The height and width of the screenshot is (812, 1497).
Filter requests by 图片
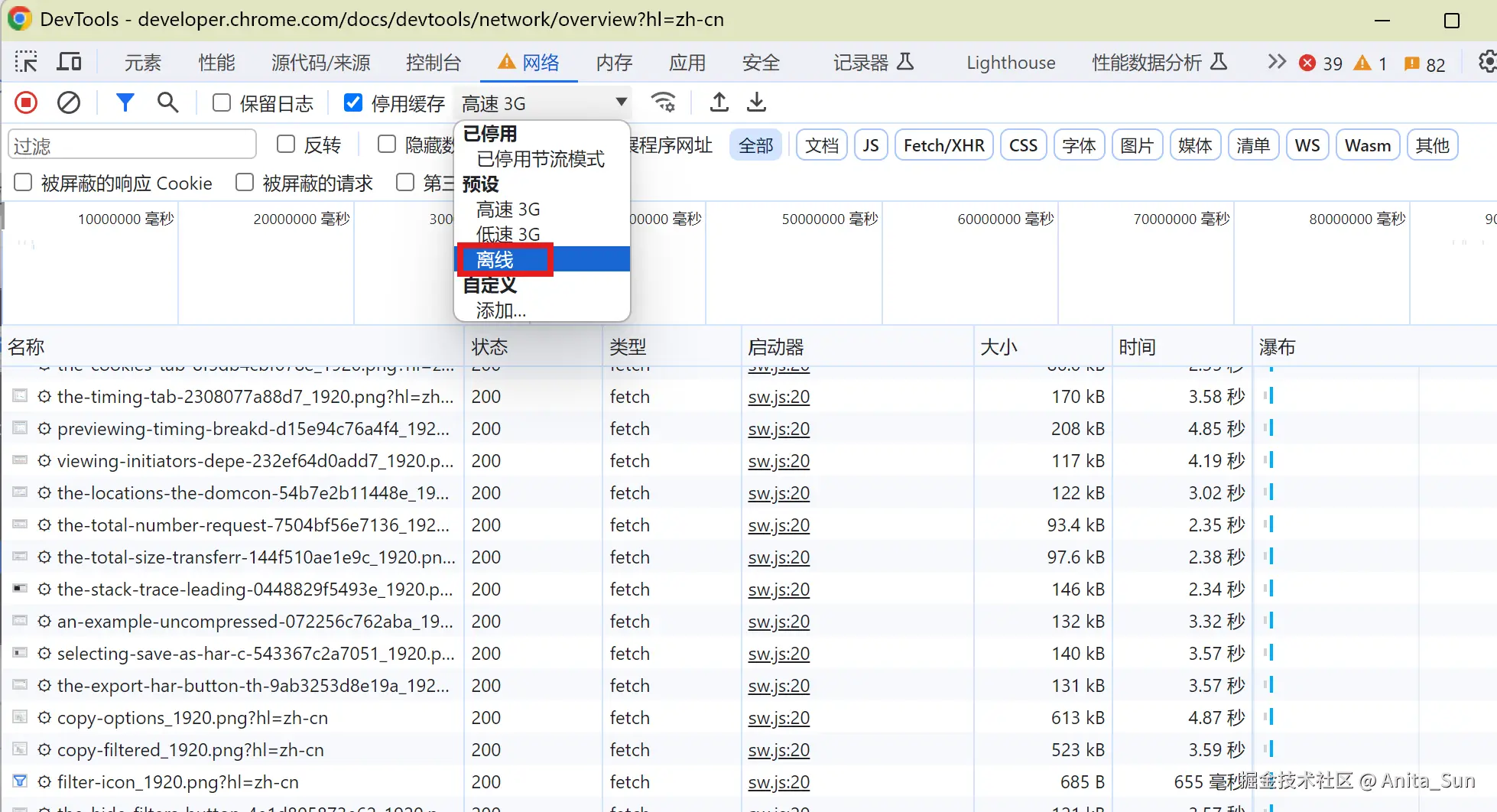(1137, 145)
